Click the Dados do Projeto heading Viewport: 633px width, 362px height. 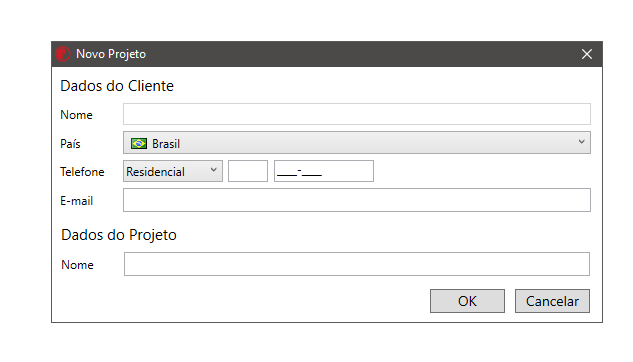tap(119, 235)
